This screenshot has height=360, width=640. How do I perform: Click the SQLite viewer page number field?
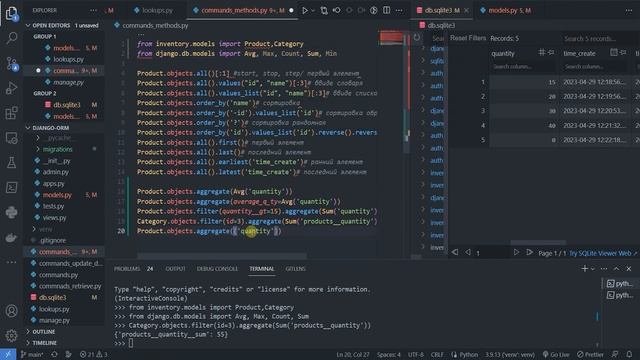(492, 253)
